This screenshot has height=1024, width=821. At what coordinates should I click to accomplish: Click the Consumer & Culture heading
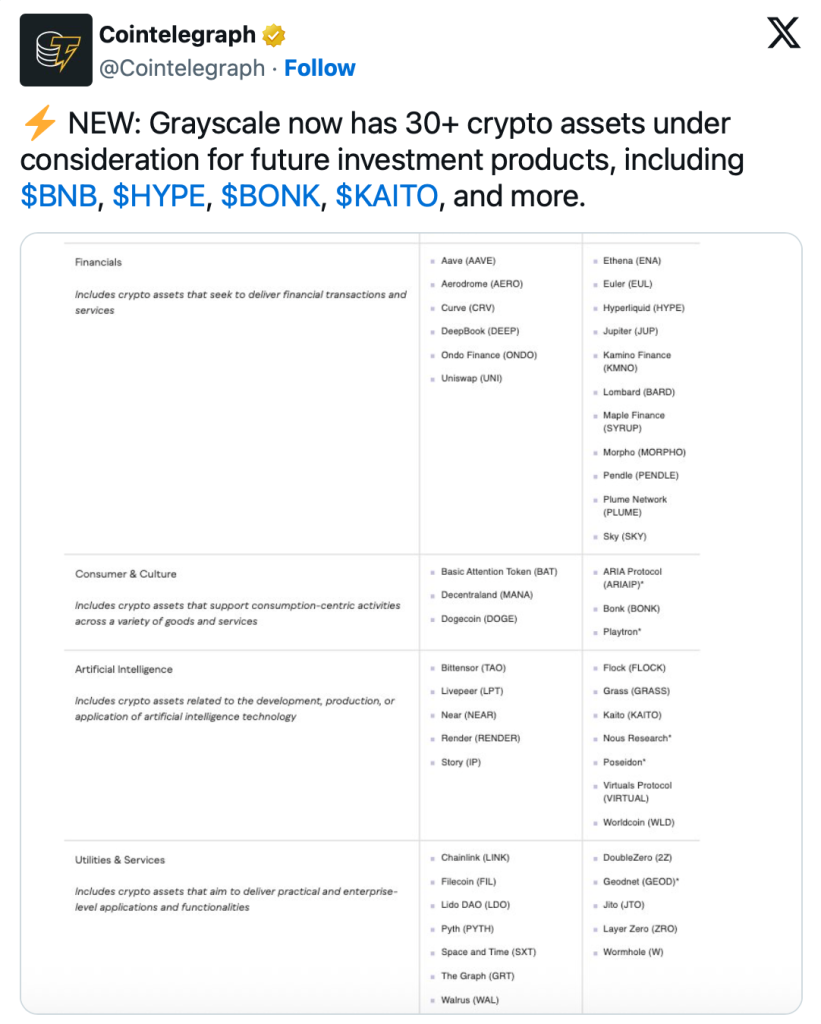[125, 574]
